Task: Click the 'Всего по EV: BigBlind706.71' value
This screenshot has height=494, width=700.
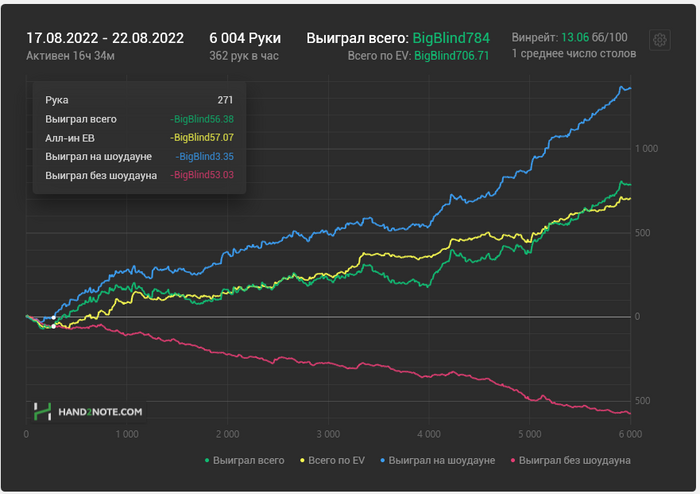Action: pos(418,56)
